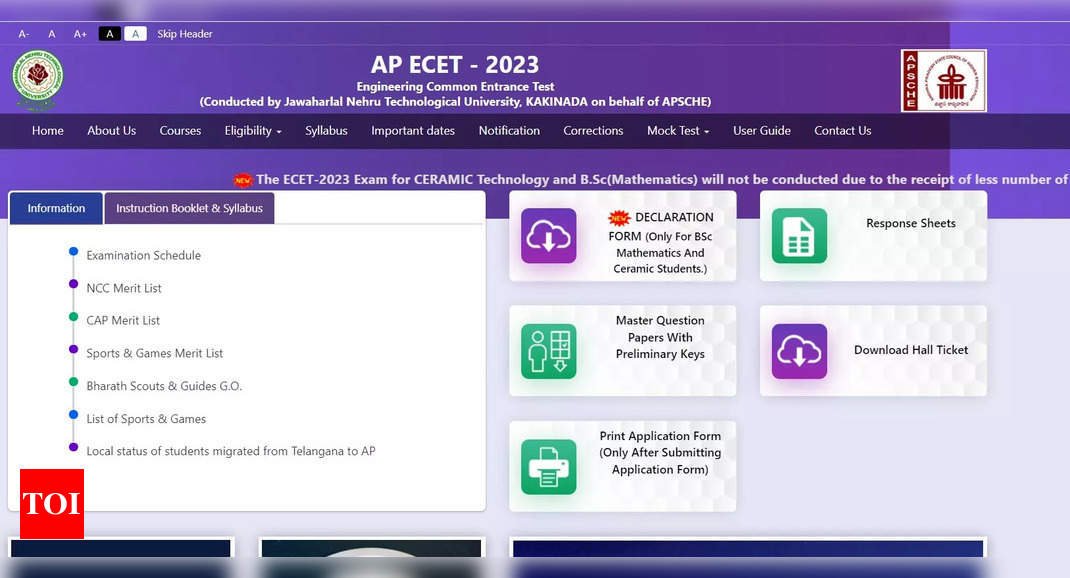Click the DECLARATION FORM card text
Viewport: 1070px width, 578px height.
pos(660,242)
